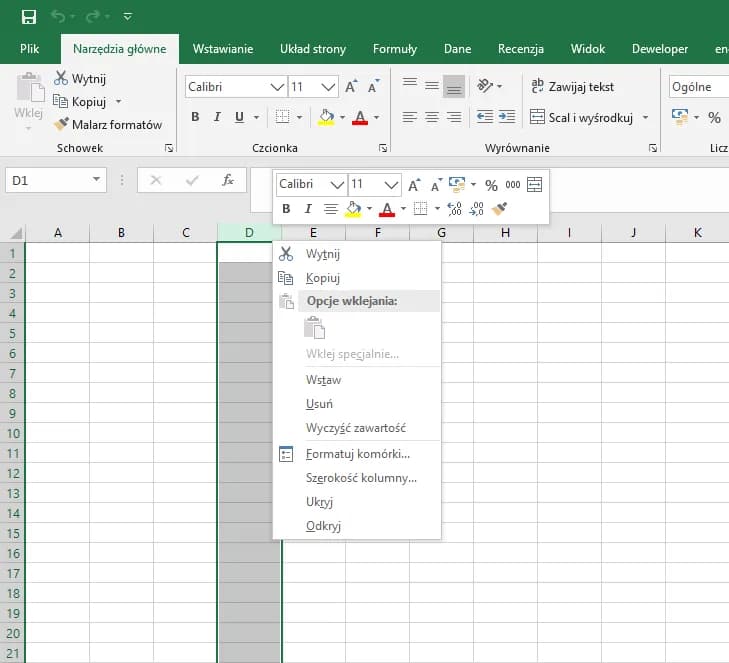Screen dimensions: 729x663
Task: Click Formatuj komórki... in context menu
Action: [x=358, y=454]
